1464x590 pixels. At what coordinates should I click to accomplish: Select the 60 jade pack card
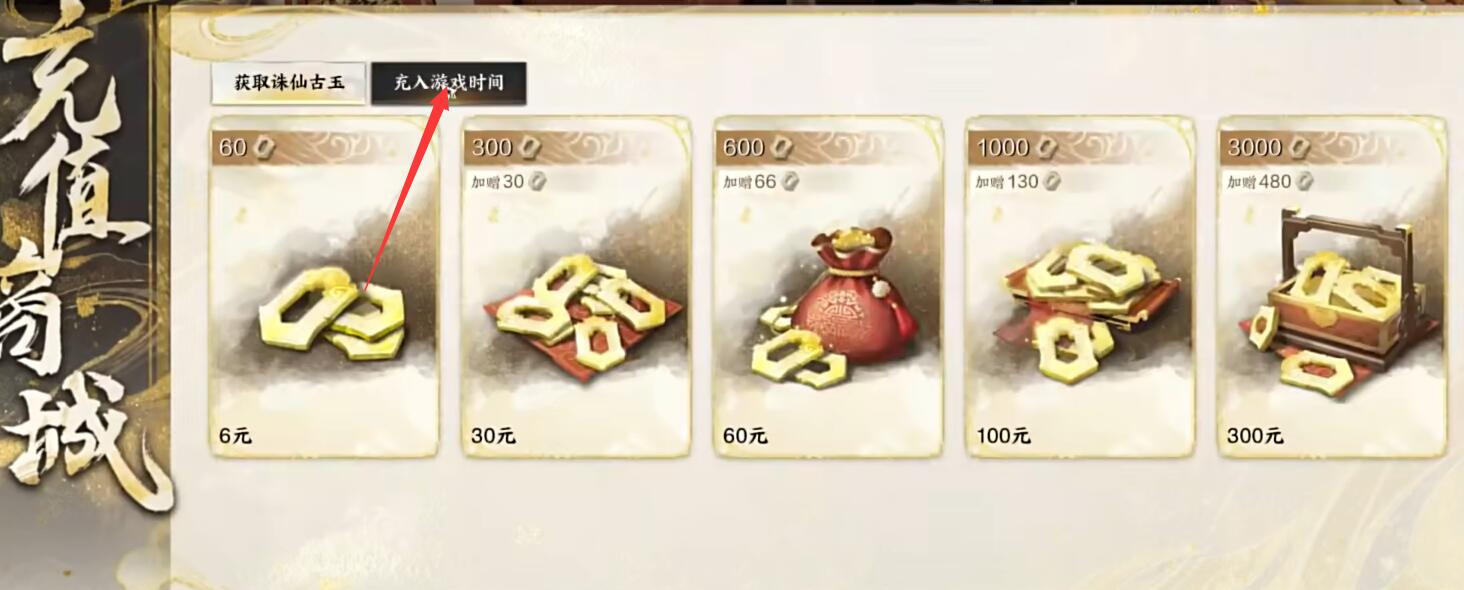(x=324, y=287)
